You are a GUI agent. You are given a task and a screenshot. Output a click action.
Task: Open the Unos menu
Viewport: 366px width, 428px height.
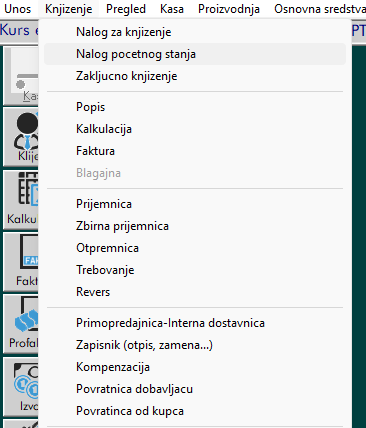click(17, 9)
